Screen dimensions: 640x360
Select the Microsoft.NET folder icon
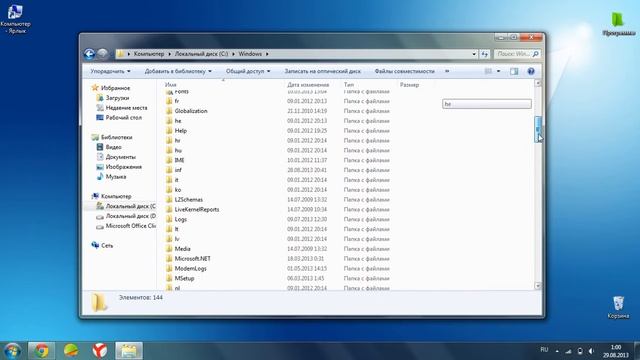tap(169, 258)
